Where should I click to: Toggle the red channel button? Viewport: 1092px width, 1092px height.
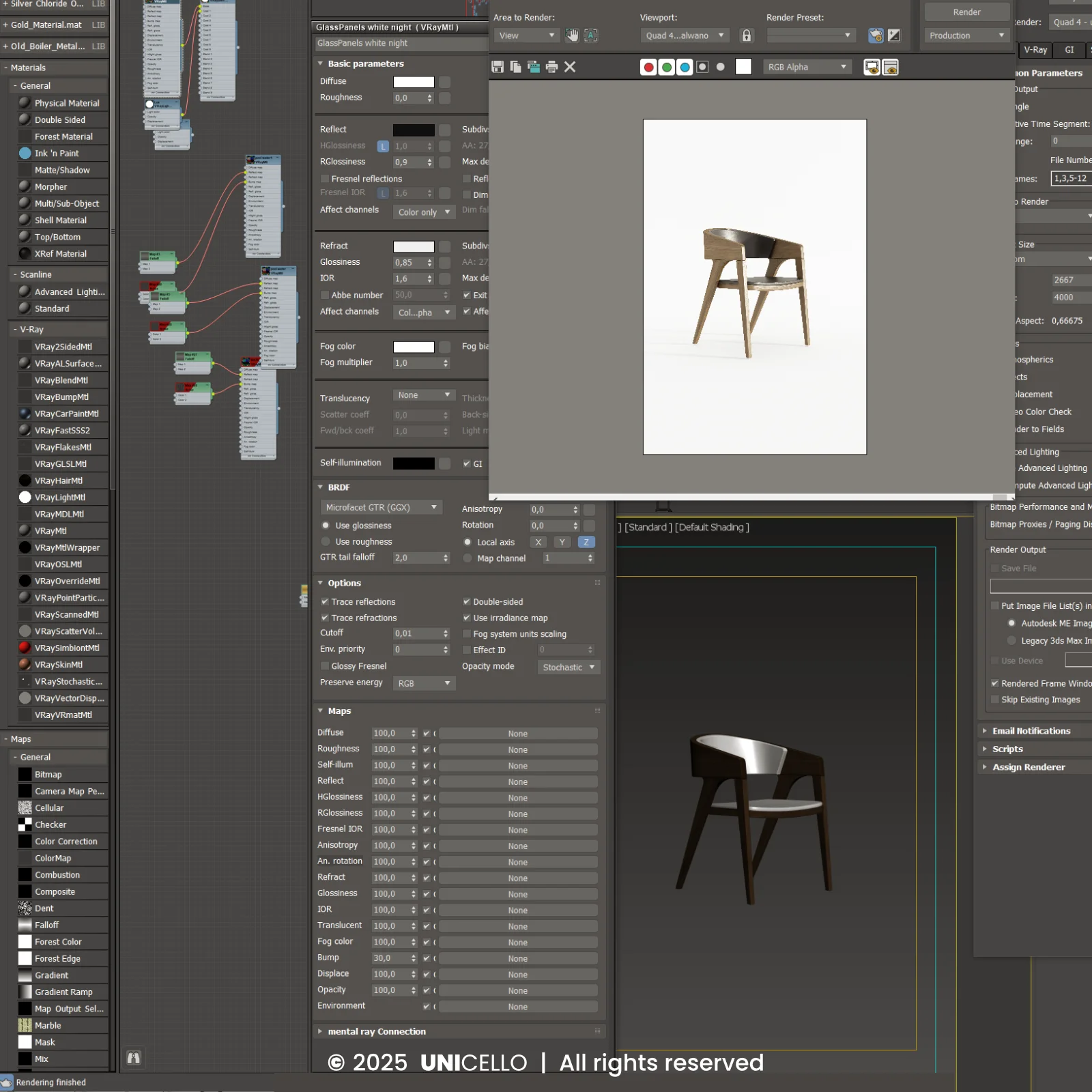[x=648, y=67]
